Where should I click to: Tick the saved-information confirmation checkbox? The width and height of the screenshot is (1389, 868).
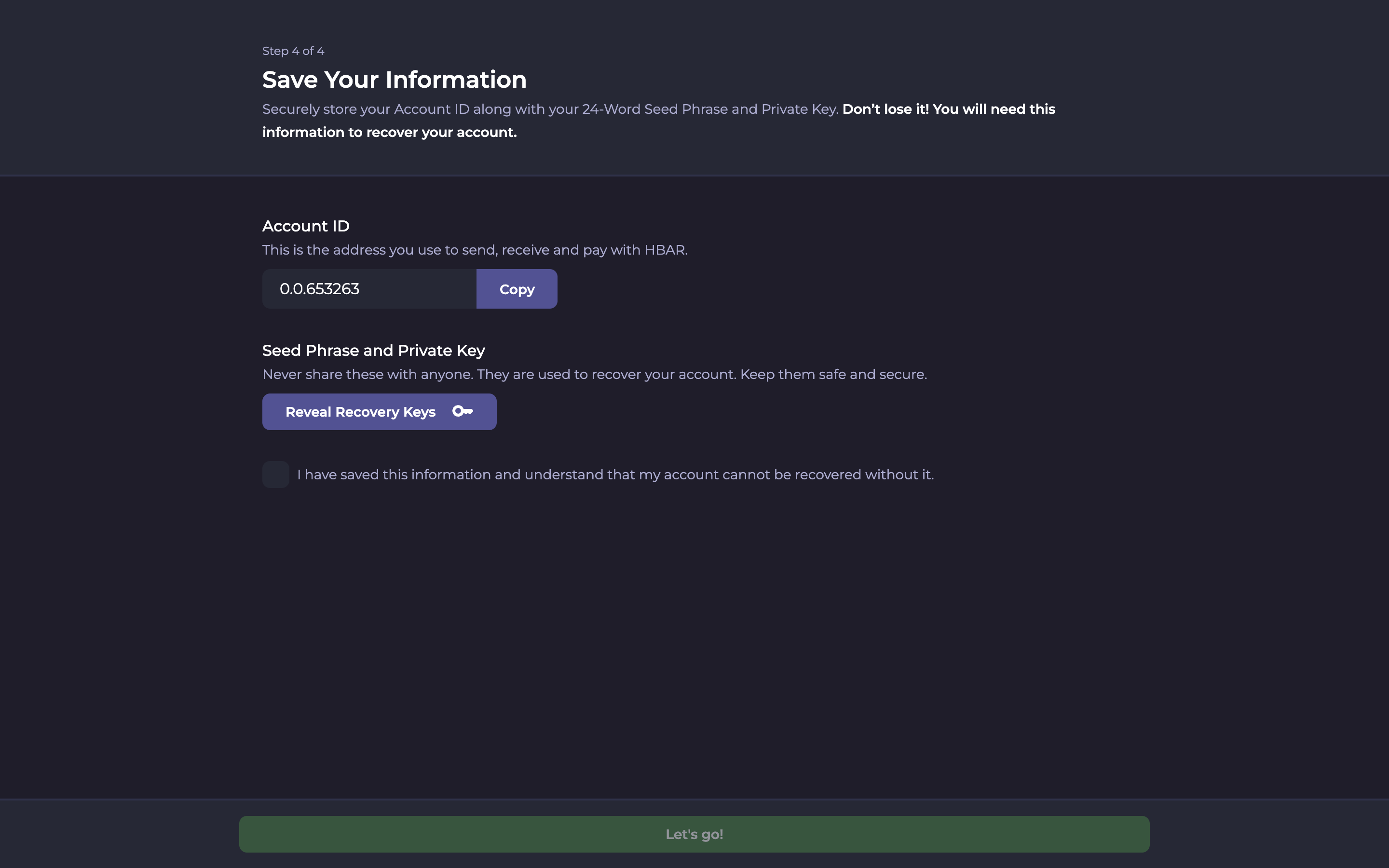[275, 474]
